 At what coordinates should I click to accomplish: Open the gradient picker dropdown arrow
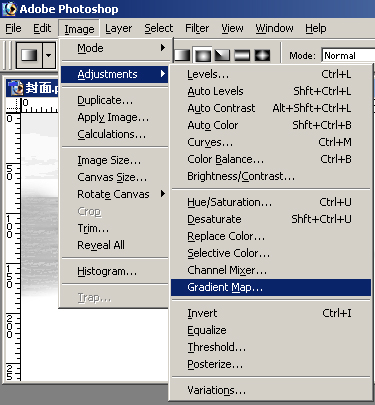(x=49, y=55)
